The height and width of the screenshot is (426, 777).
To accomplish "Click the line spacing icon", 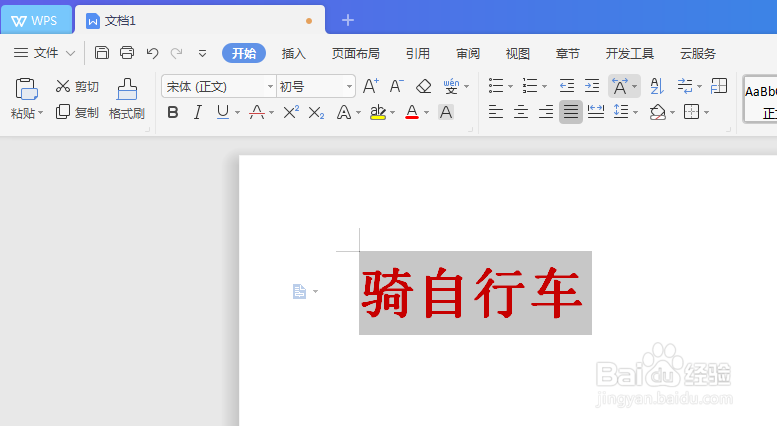I will pos(621,111).
